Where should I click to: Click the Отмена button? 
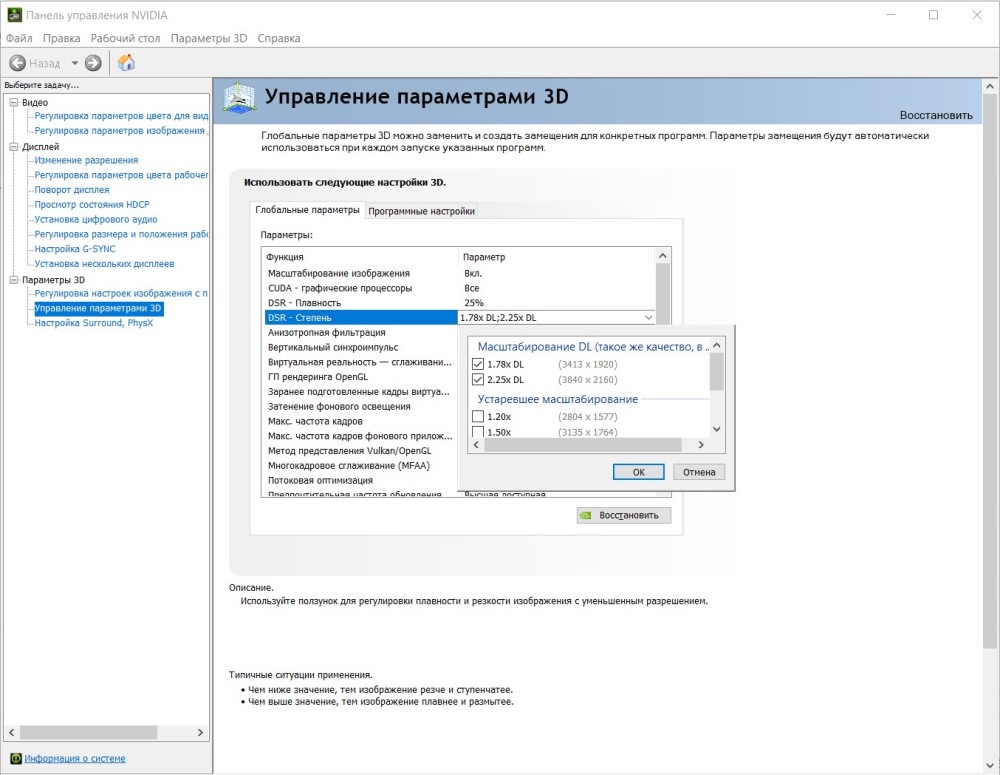click(699, 472)
